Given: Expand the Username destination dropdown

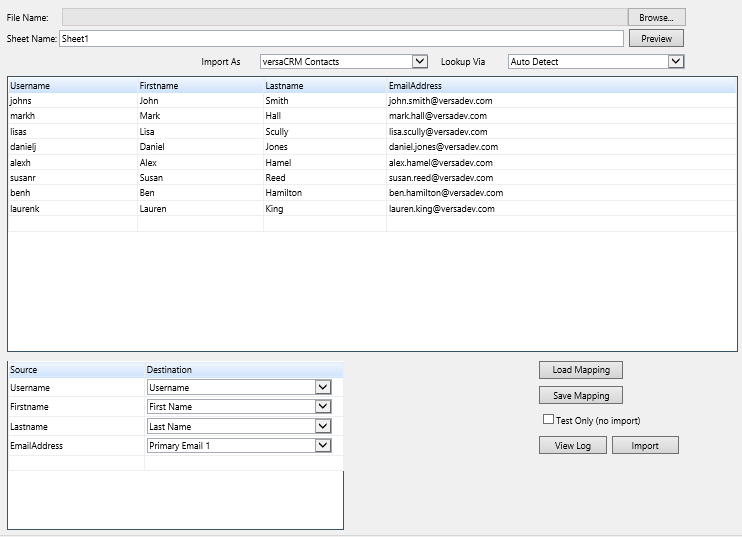Looking at the screenshot, I should pyautogui.click(x=239, y=387).
